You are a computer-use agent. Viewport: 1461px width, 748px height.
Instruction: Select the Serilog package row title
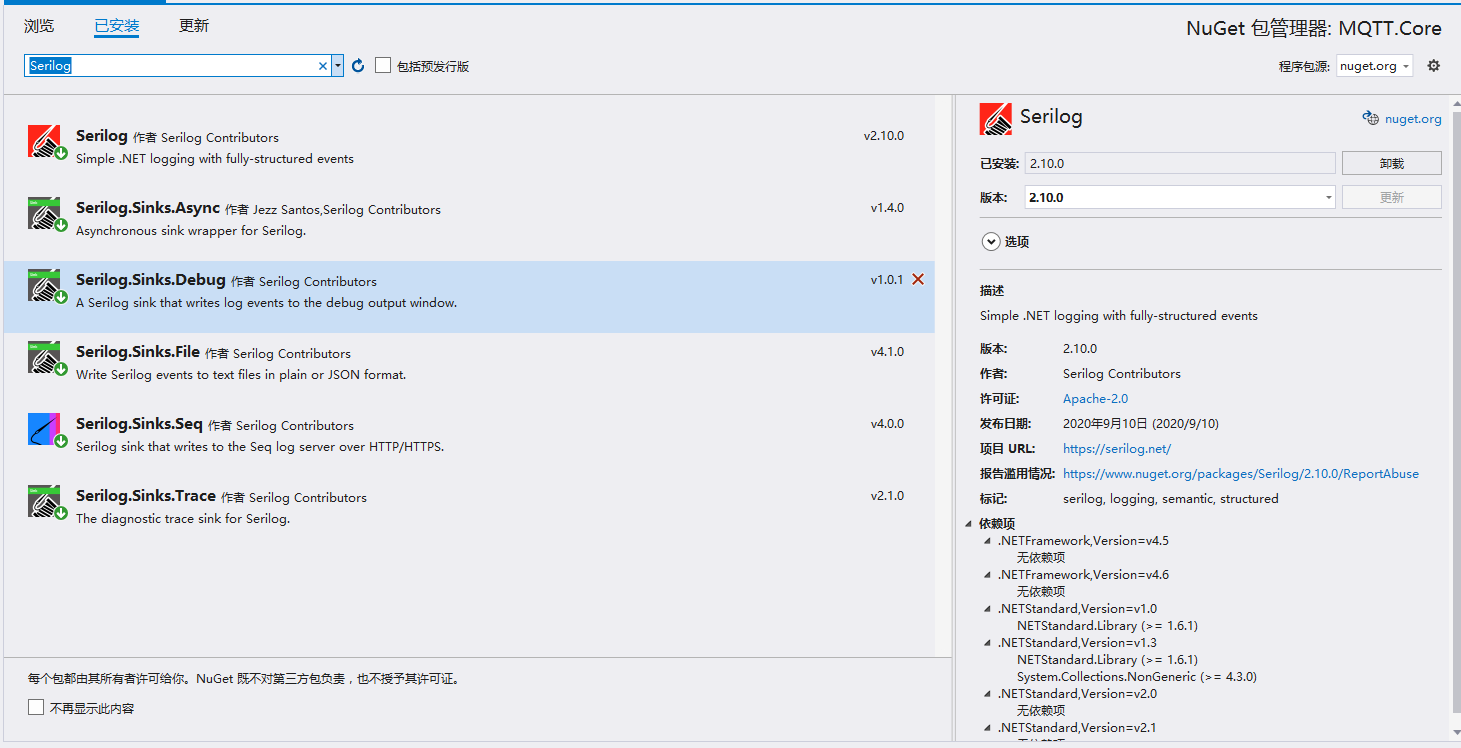tap(102, 136)
